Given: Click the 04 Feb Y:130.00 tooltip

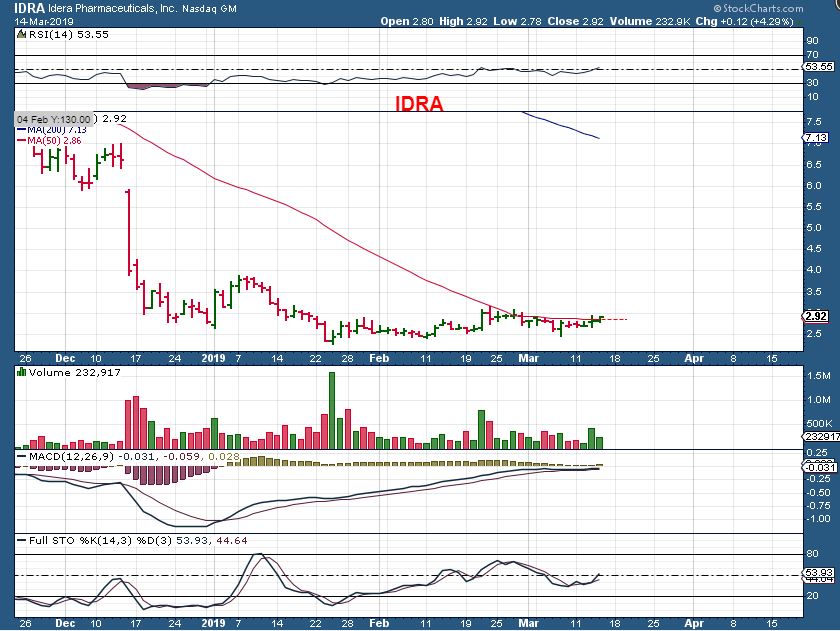Looking at the screenshot, I should click(54, 119).
